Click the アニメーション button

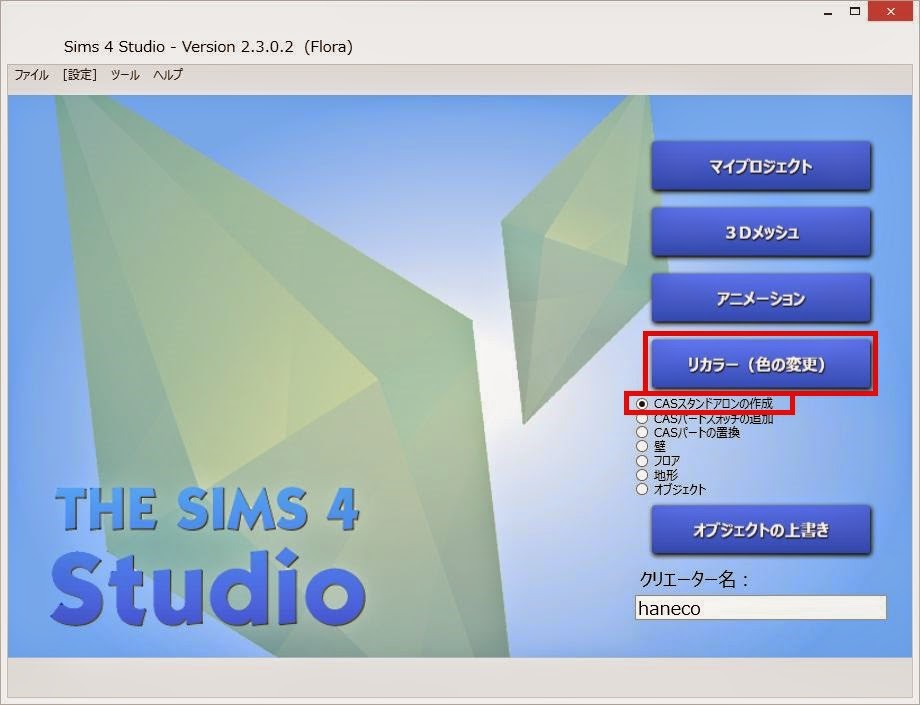[x=761, y=299]
